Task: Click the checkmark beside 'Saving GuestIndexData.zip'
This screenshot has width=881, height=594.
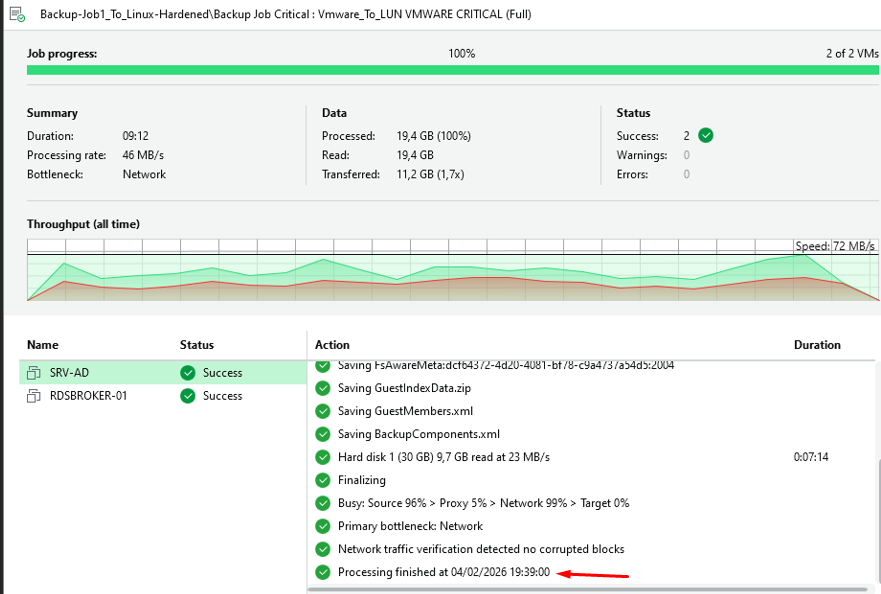Action: click(x=322, y=388)
